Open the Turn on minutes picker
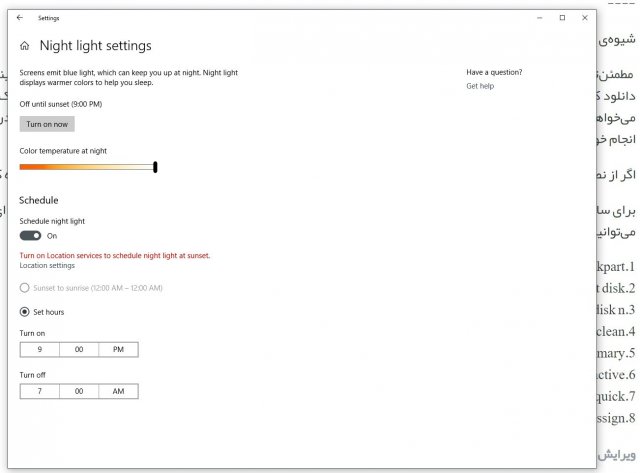This screenshot has width=640, height=473. [79, 350]
